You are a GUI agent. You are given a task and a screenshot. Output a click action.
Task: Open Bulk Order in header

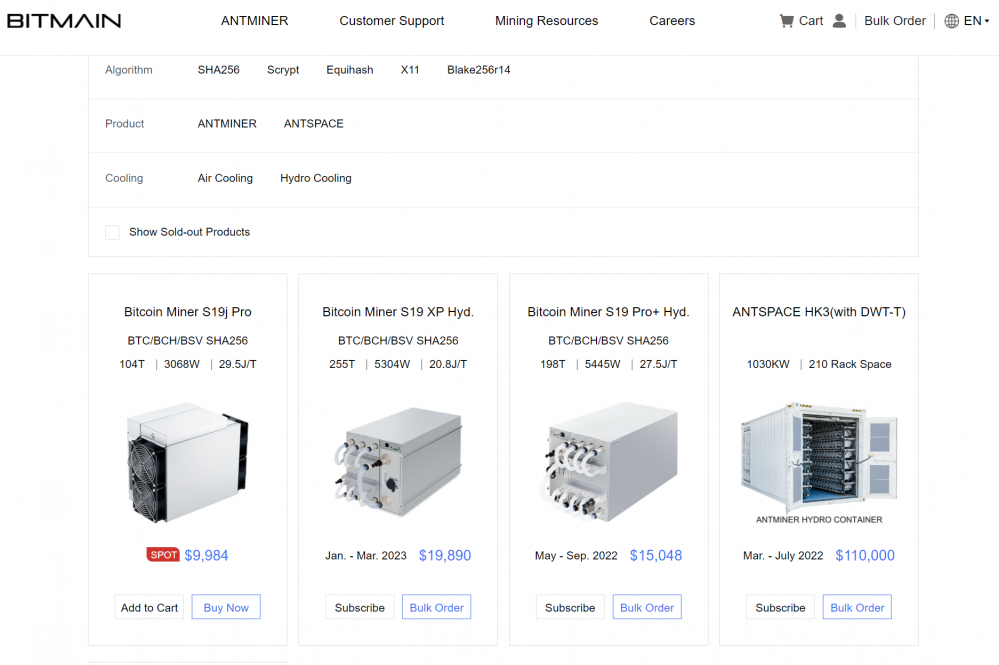[x=895, y=21]
